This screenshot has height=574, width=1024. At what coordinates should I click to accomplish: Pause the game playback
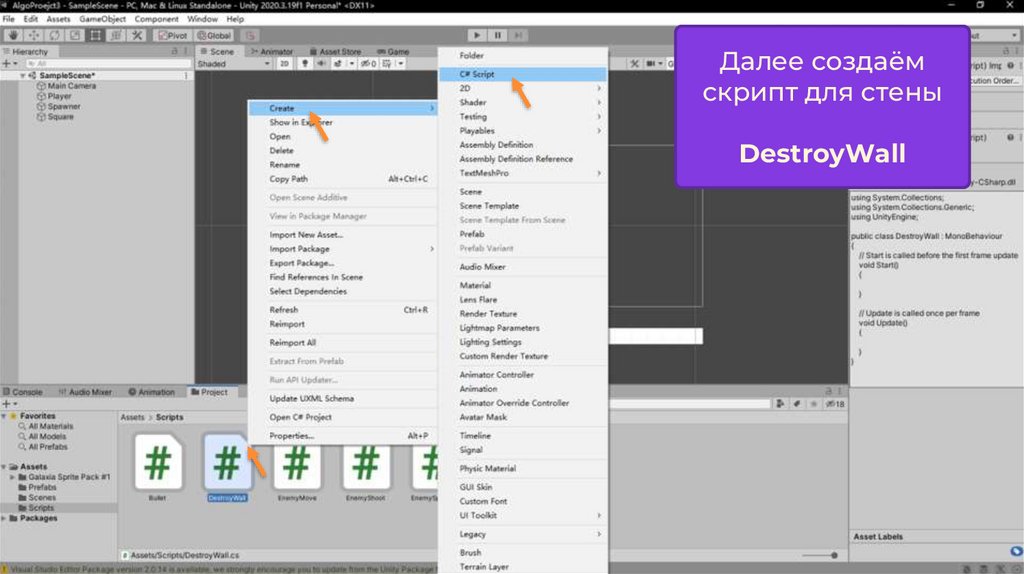(x=498, y=35)
